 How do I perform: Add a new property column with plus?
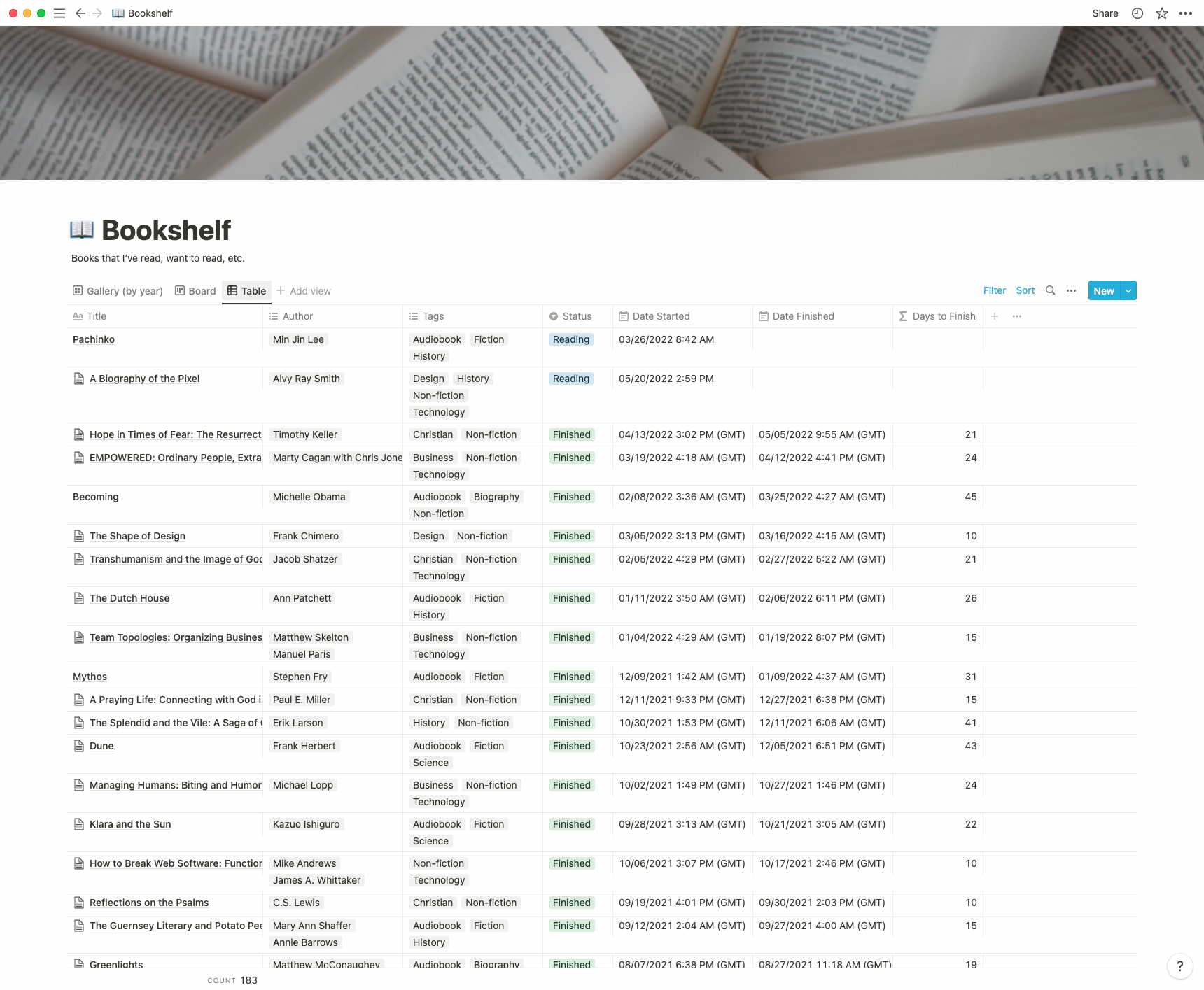coord(994,316)
